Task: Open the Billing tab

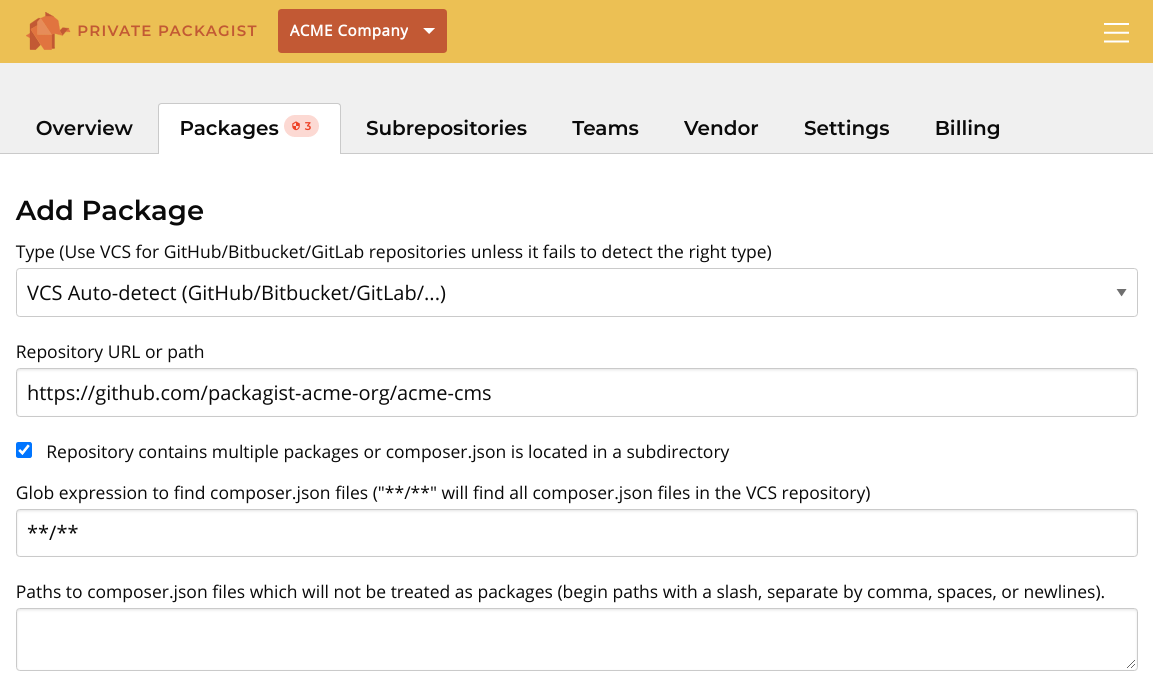Action: pyautogui.click(x=967, y=128)
